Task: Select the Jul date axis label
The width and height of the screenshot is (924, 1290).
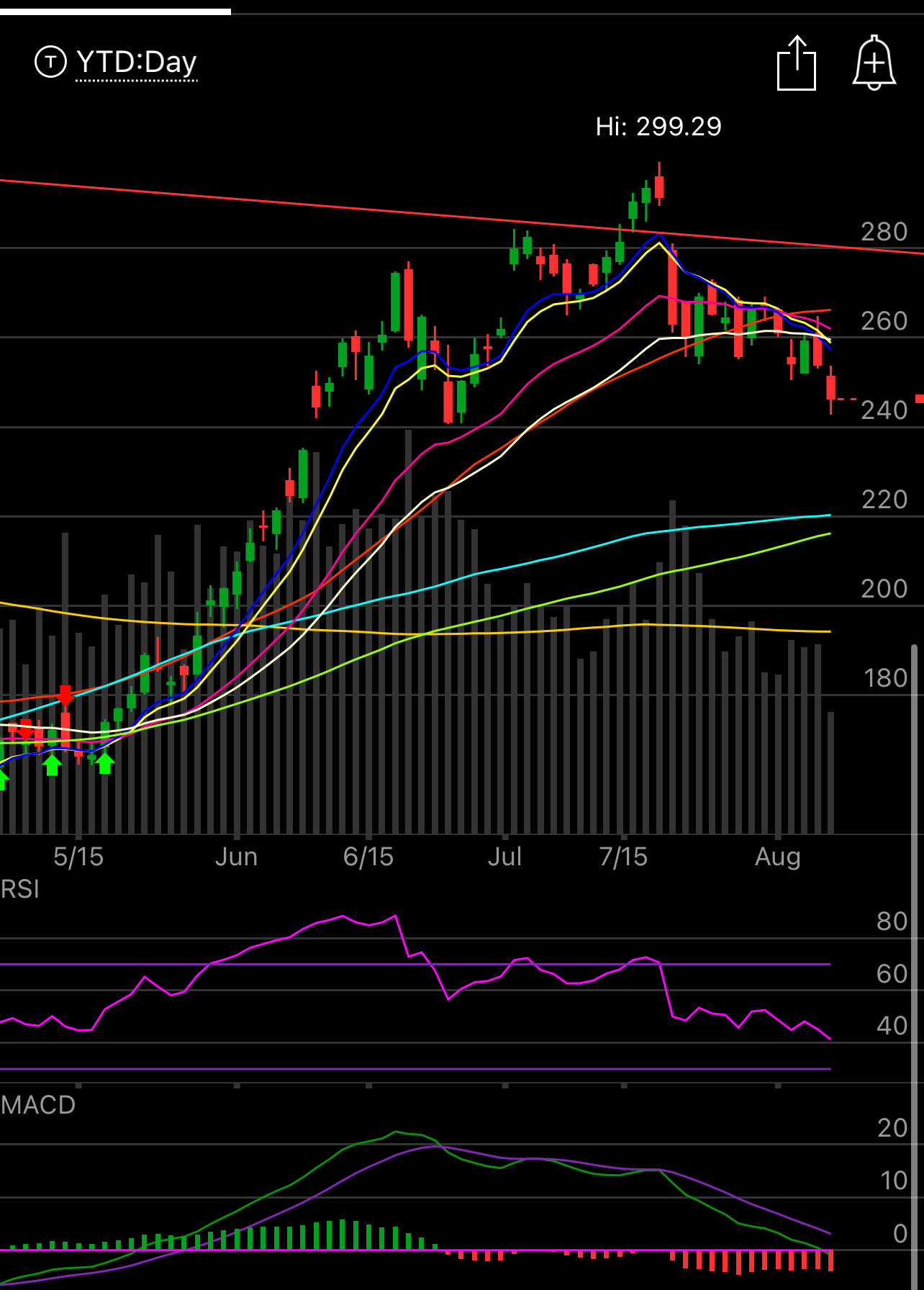Action: pyautogui.click(x=504, y=857)
